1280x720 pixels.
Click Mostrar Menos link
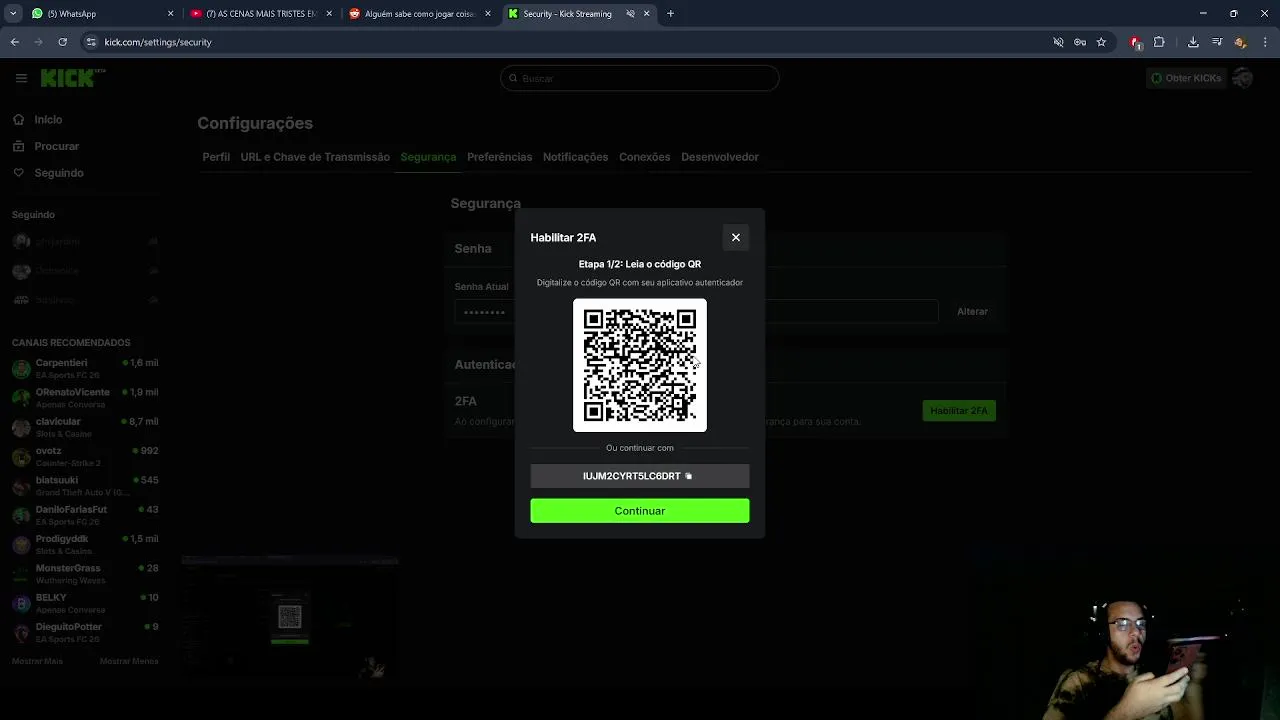point(129,661)
